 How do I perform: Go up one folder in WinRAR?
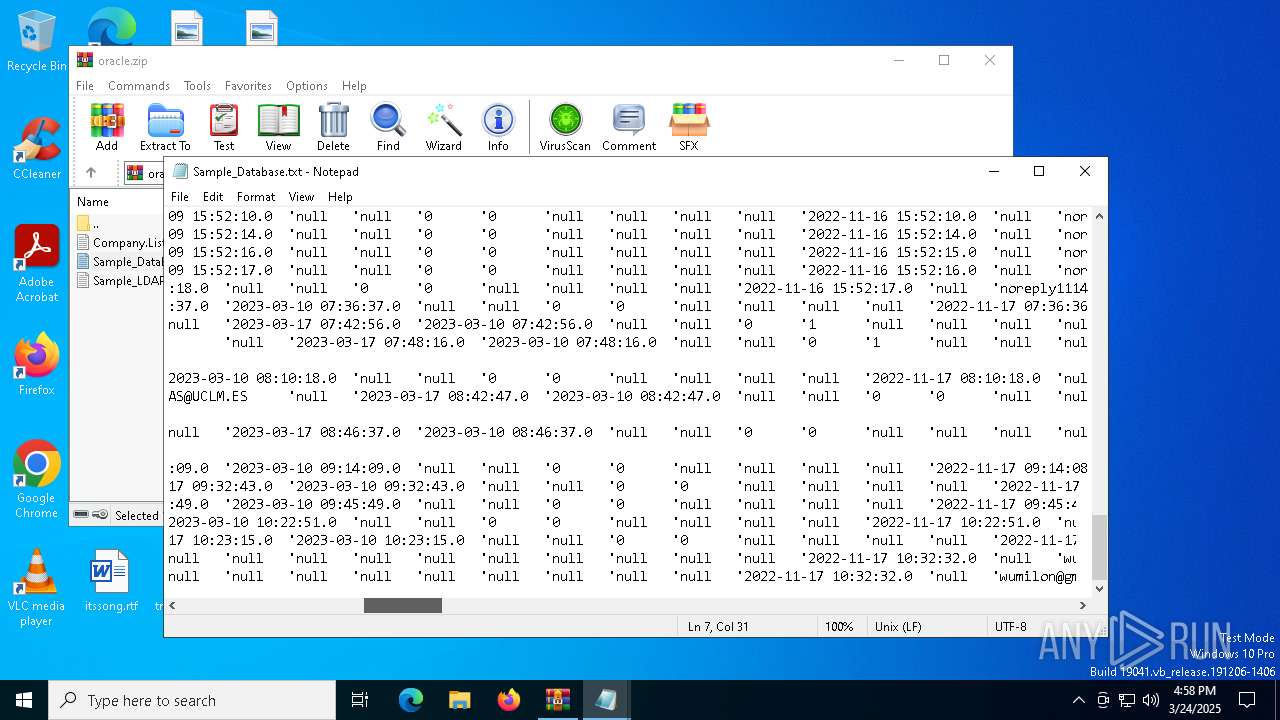pyautogui.click(x=91, y=173)
